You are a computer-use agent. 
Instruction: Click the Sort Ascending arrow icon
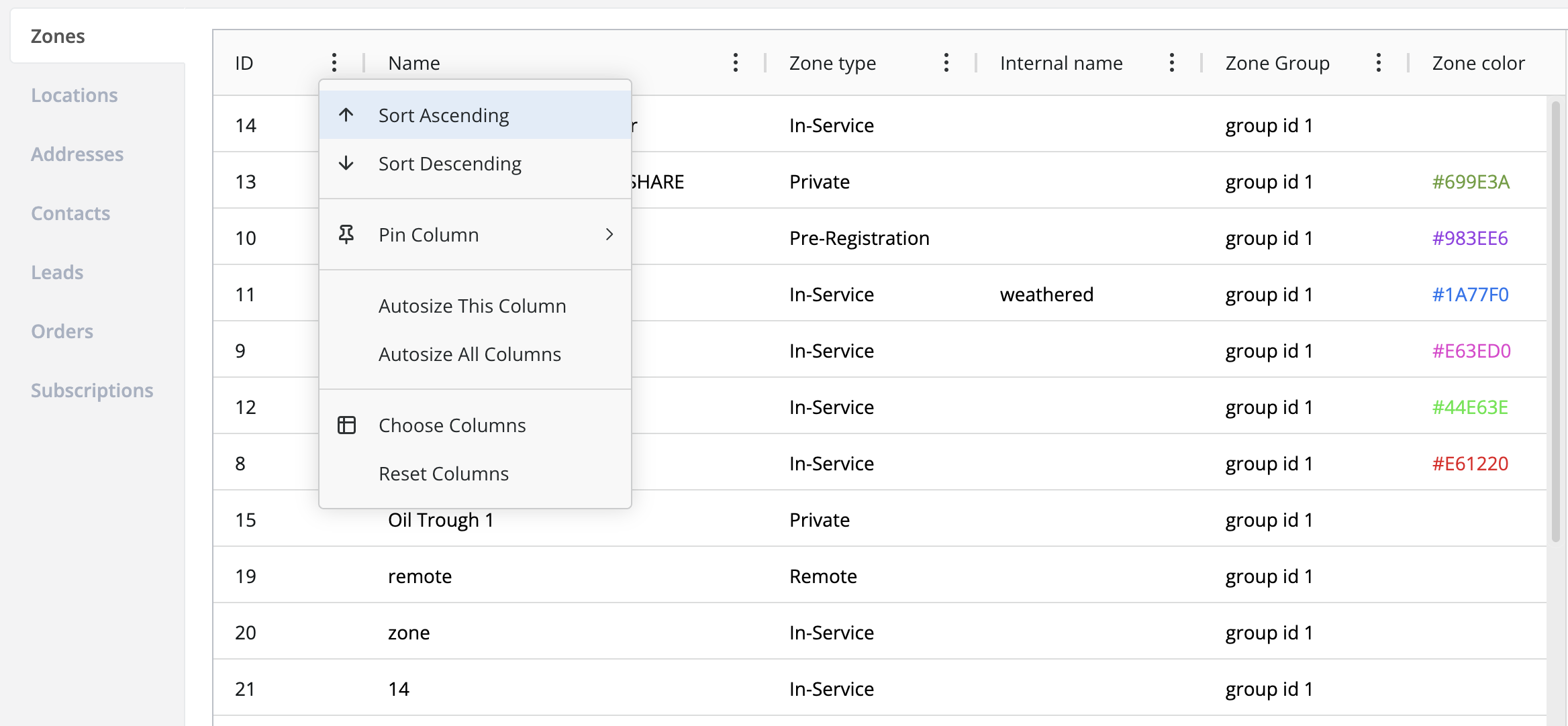[346, 115]
